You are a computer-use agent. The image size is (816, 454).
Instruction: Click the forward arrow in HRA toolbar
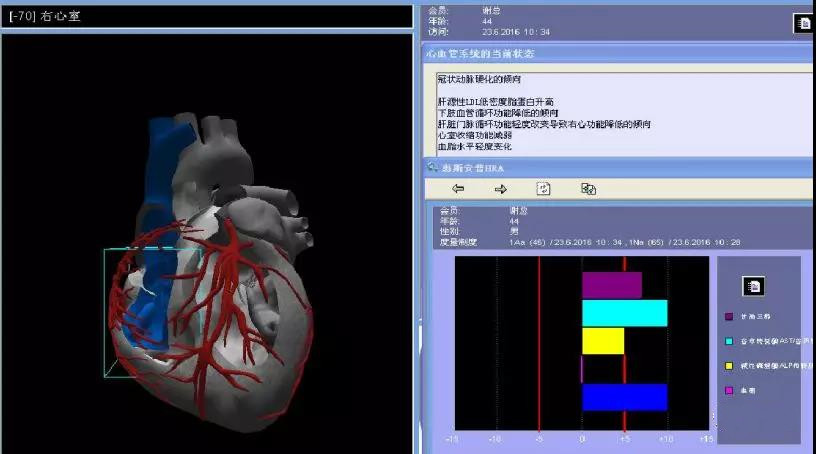click(501, 189)
